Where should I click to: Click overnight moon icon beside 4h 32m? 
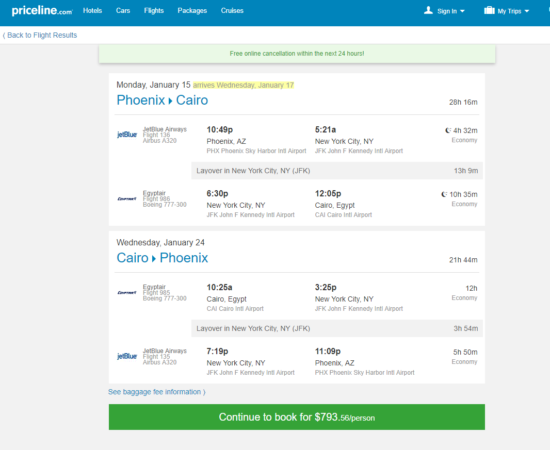click(448, 130)
